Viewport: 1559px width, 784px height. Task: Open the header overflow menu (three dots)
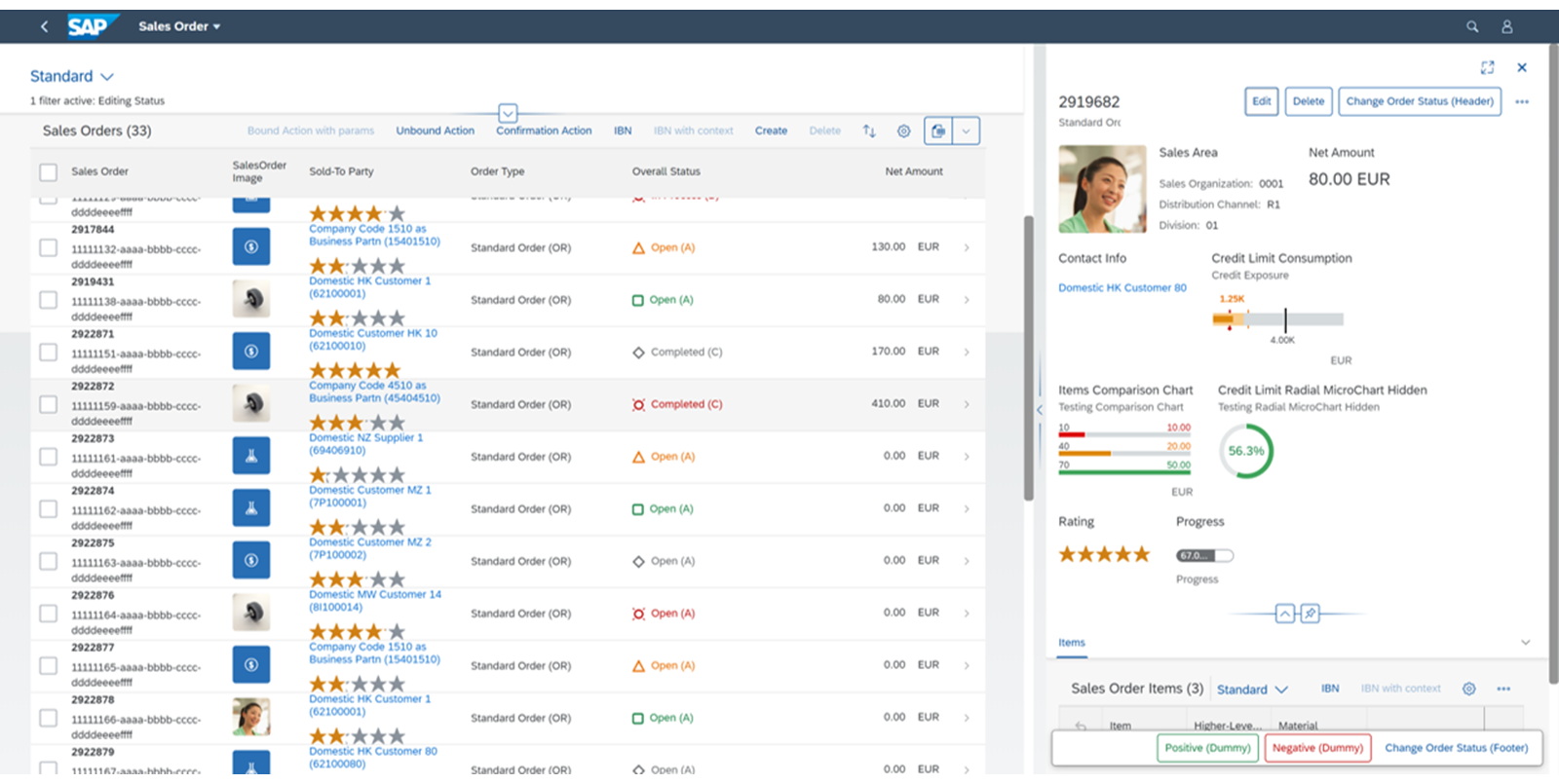[1522, 101]
